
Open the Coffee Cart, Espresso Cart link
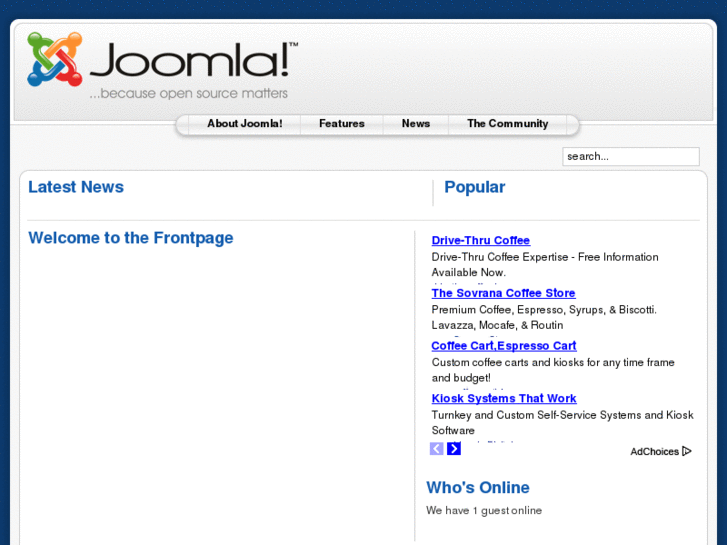(x=504, y=346)
